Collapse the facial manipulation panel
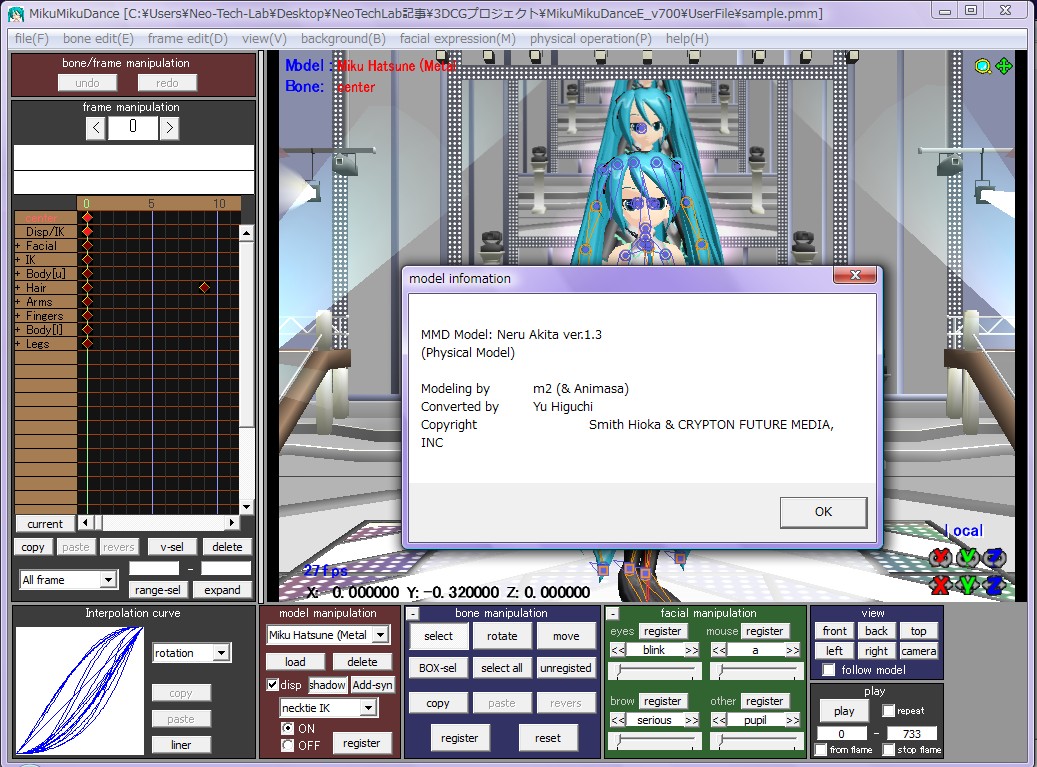Viewport: 1037px width, 767px height. point(612,614)
